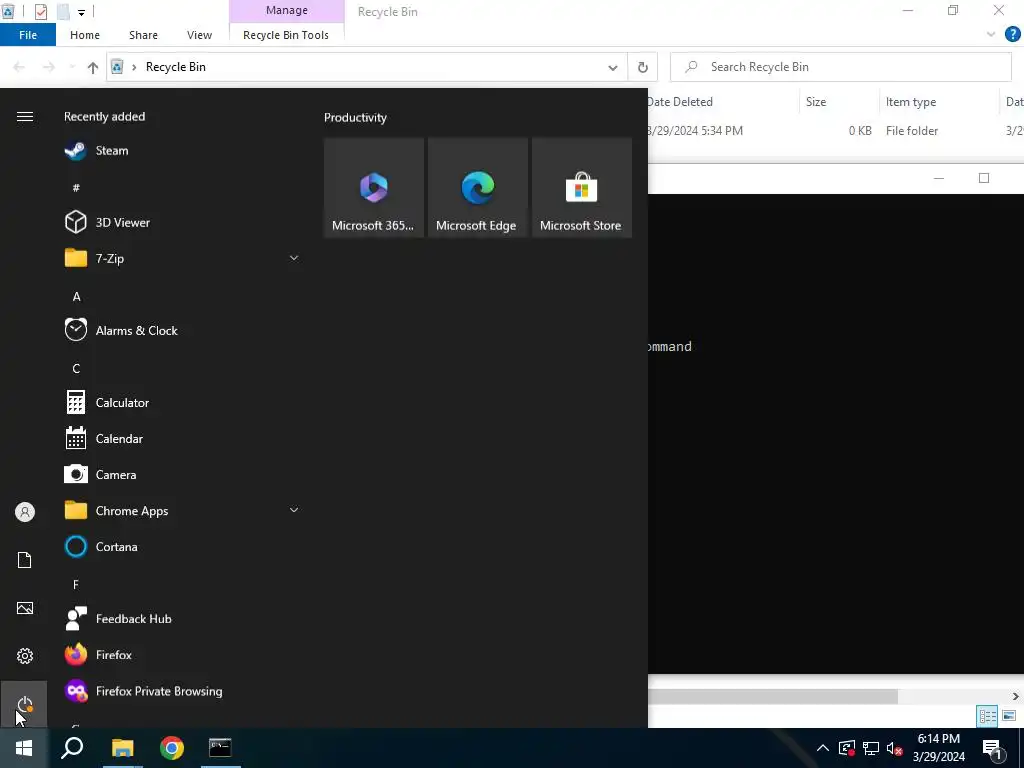Open Google Chrome from taskbar
This screenshot has height=768, width=1024.
tap(172, 748)
